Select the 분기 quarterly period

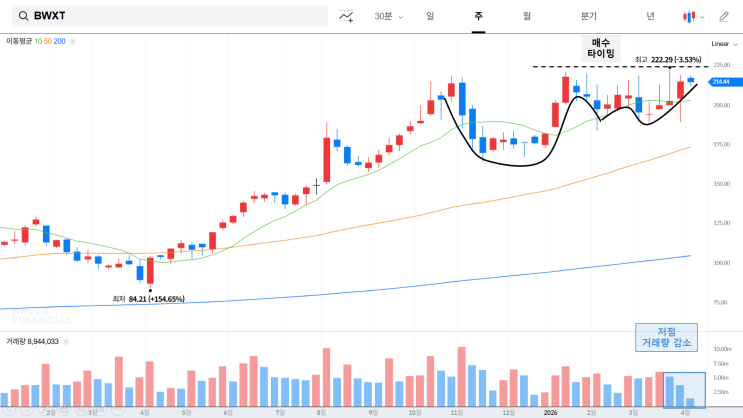tap(589, 16)
